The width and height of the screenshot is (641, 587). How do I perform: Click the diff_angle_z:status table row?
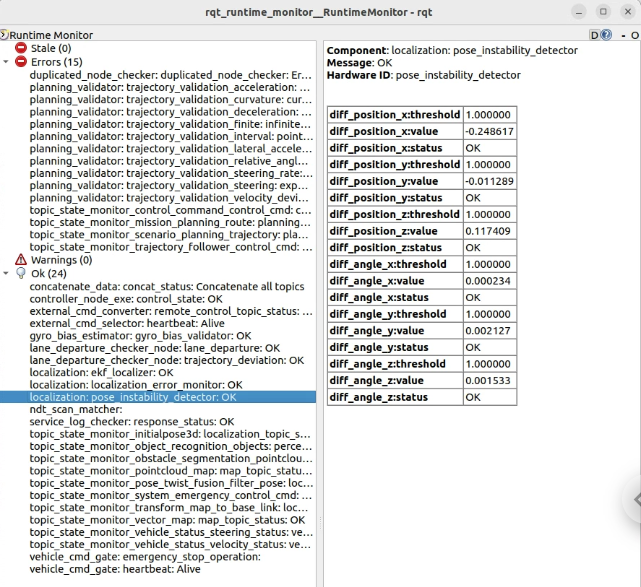(x=421, y=397)
